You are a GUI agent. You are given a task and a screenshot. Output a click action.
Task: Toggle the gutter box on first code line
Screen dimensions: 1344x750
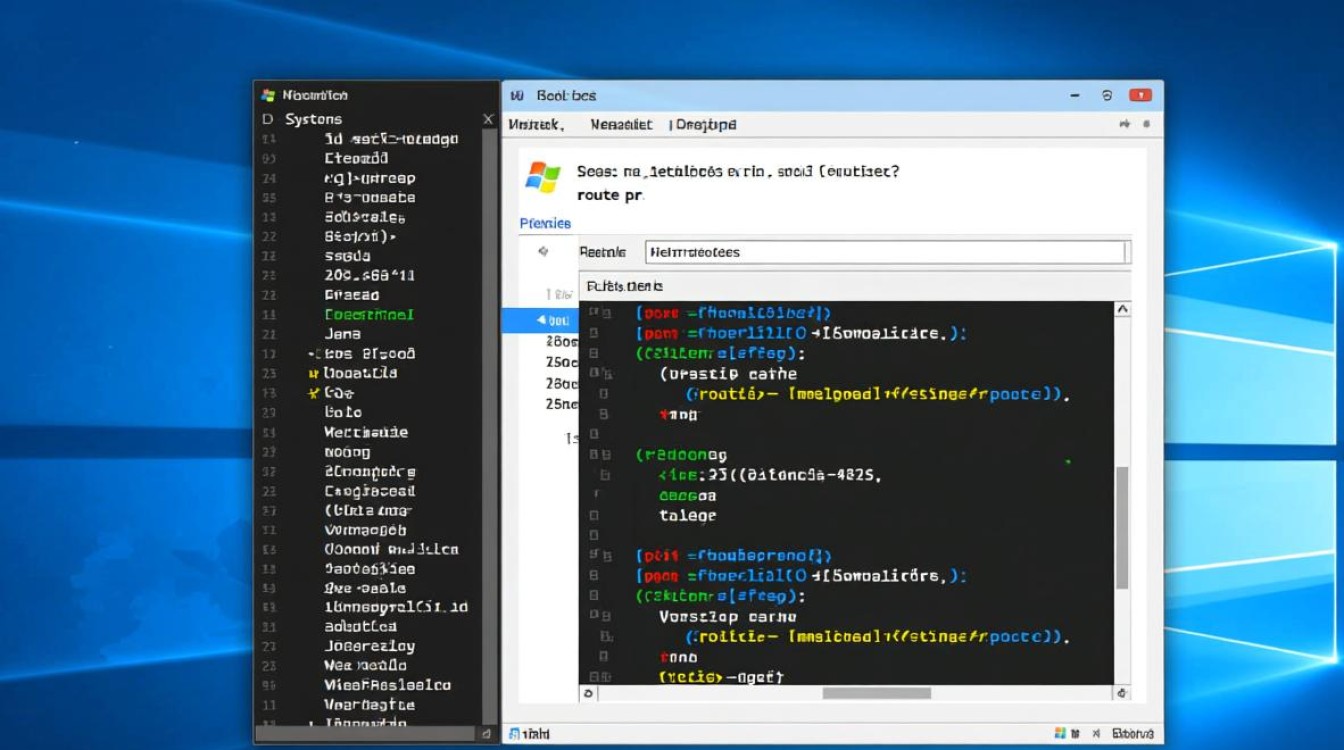pos(594,313)
